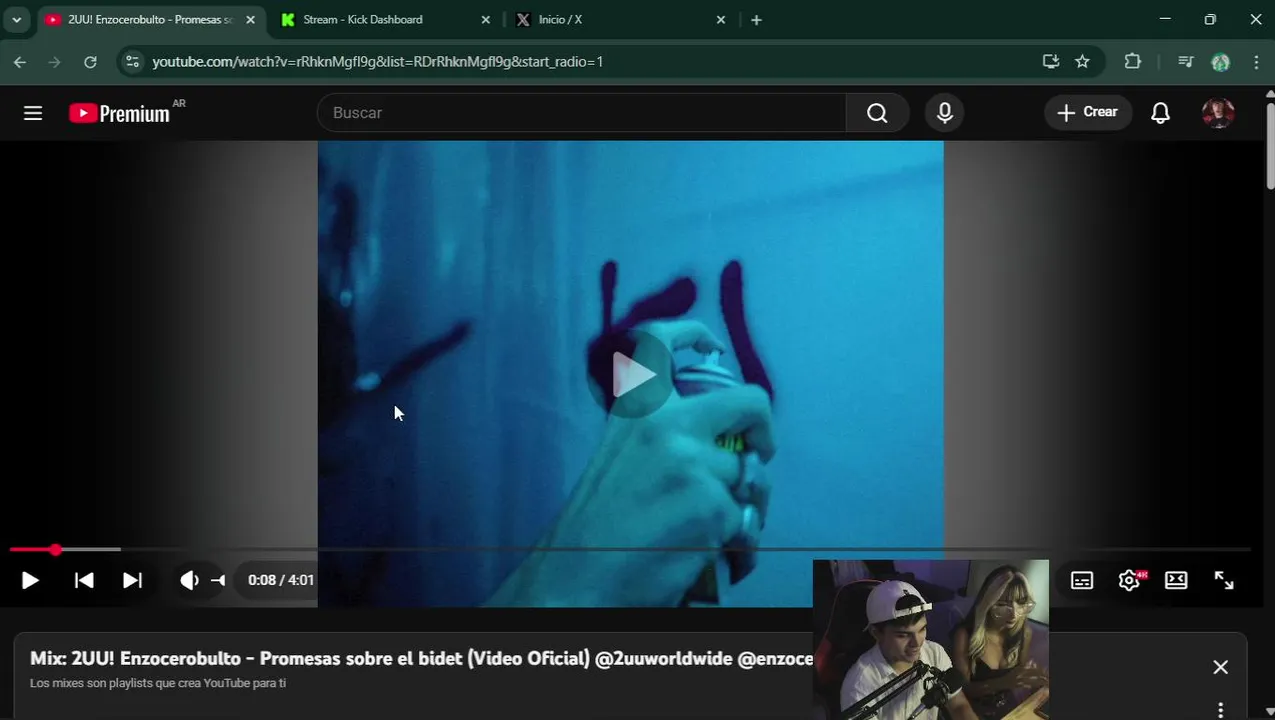Open notifications bell
Image resolution: width=1275 pixels, height=720 pixels.
pyautogui.click(x=1160, y=113)
